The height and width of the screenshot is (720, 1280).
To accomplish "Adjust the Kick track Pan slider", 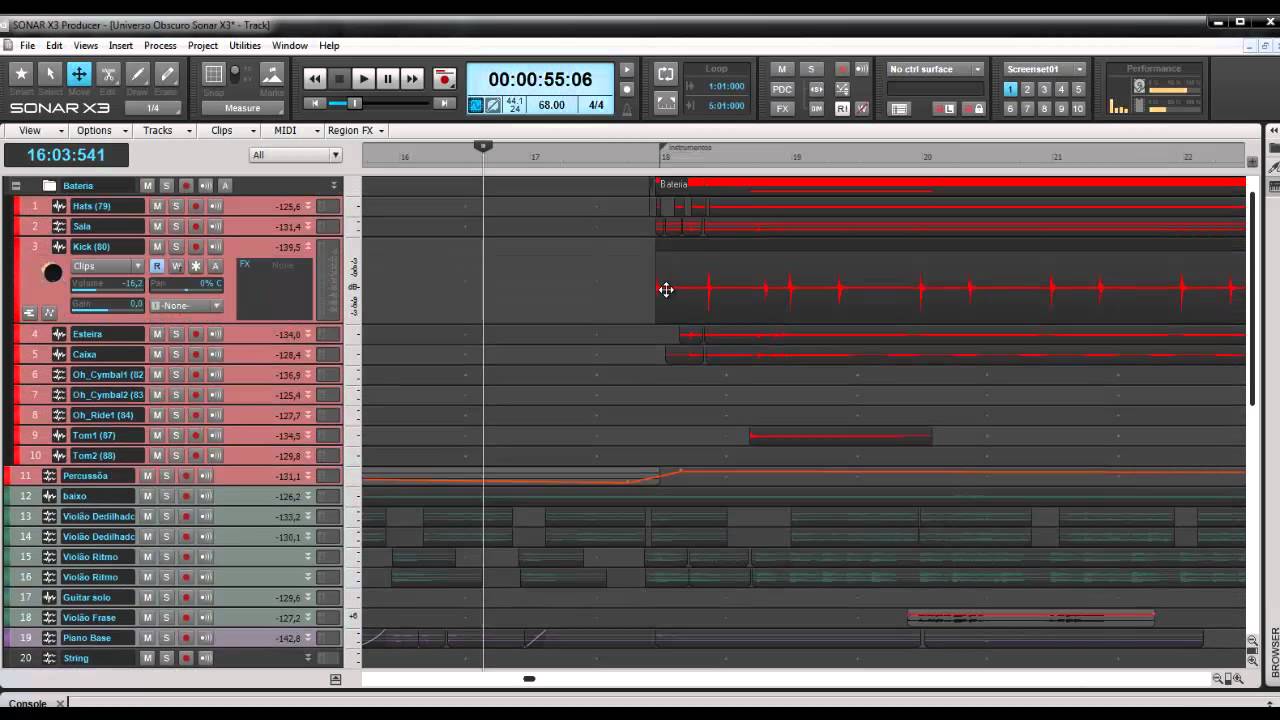I will click(x=186, y=284).
